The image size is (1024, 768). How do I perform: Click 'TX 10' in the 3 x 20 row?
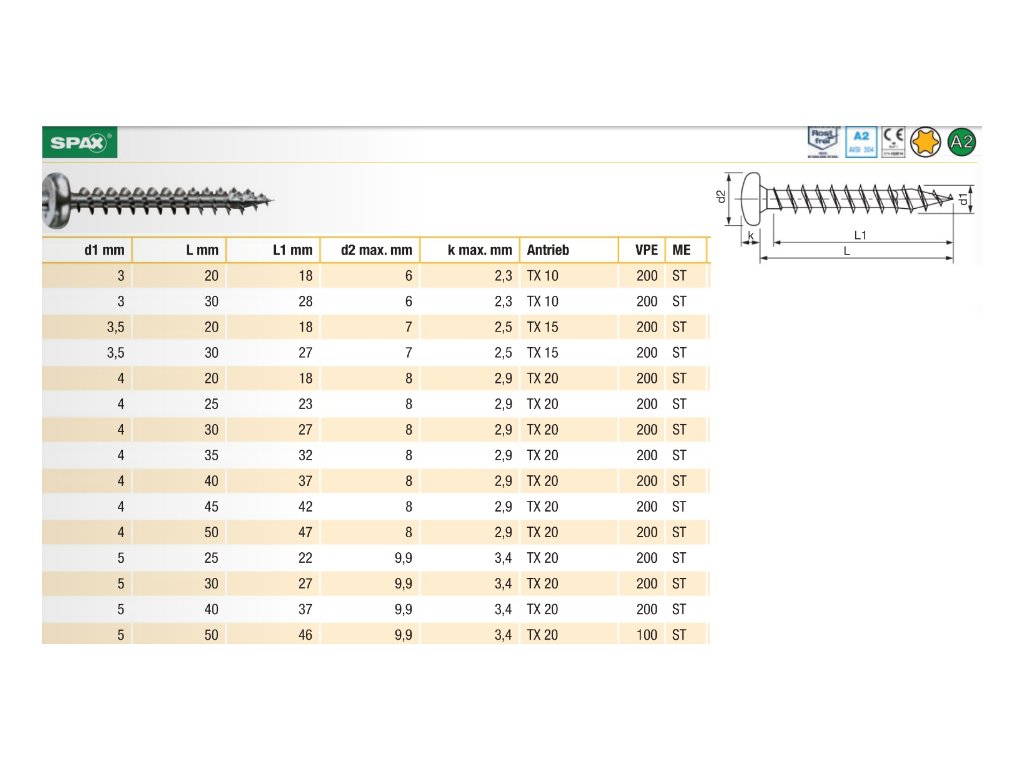tap(543, 276)
